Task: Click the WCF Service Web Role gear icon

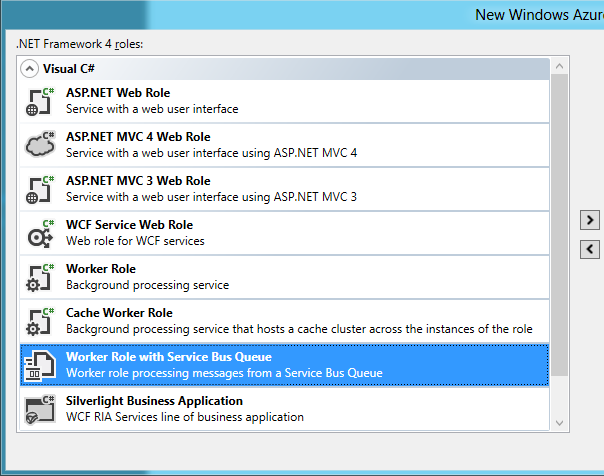Action: pyautogui.click(x=40, y=233)
